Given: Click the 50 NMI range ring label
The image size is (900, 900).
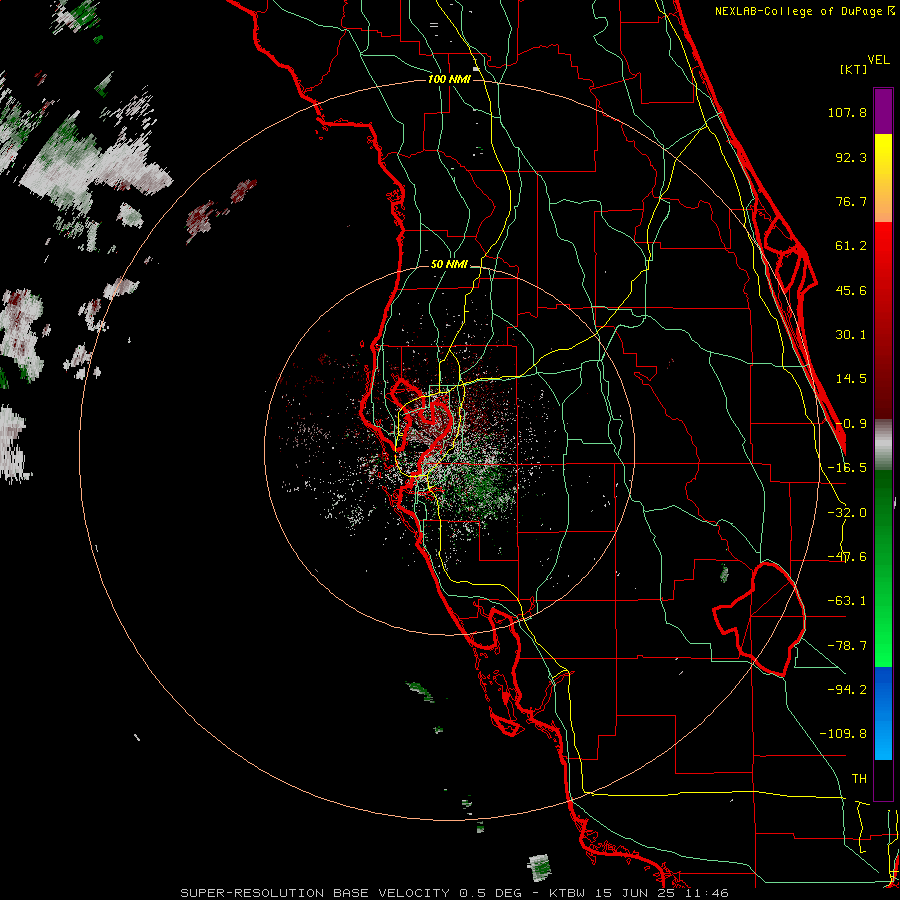Looking at the screenshot, I should (449, 265).
